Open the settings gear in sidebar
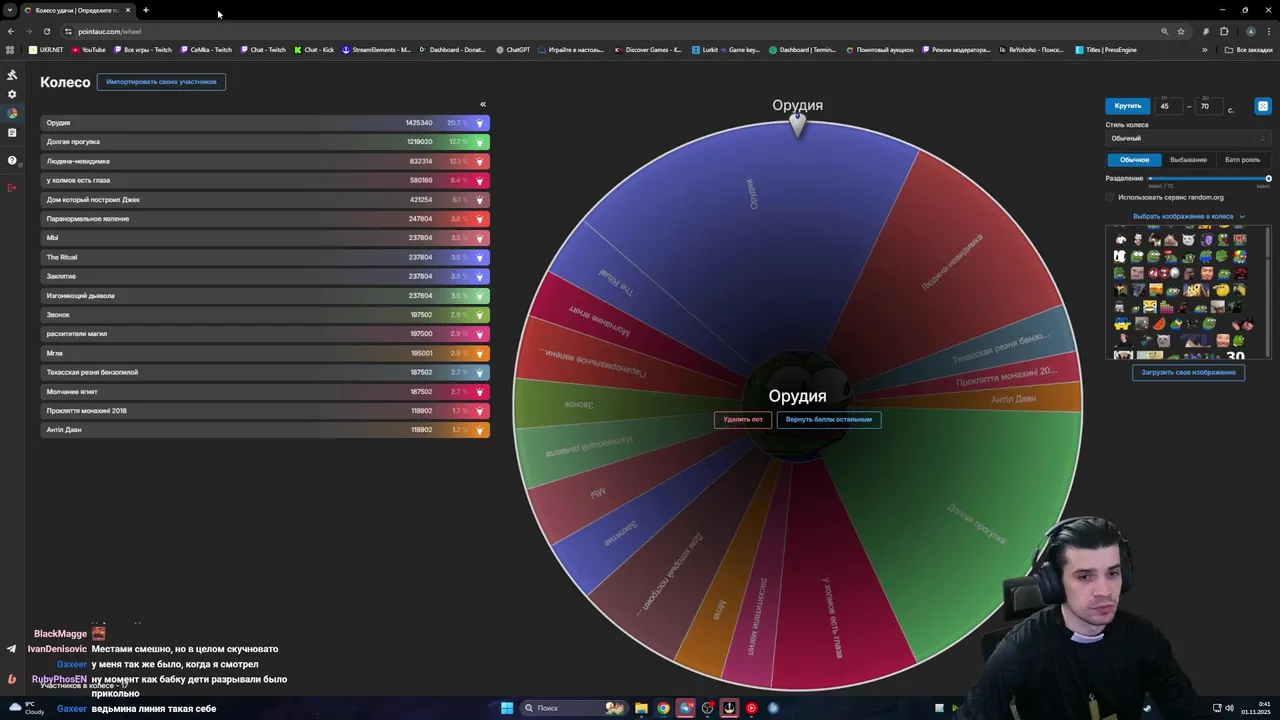The width and height of the screenshot is (1280, 720). [12, 94]
